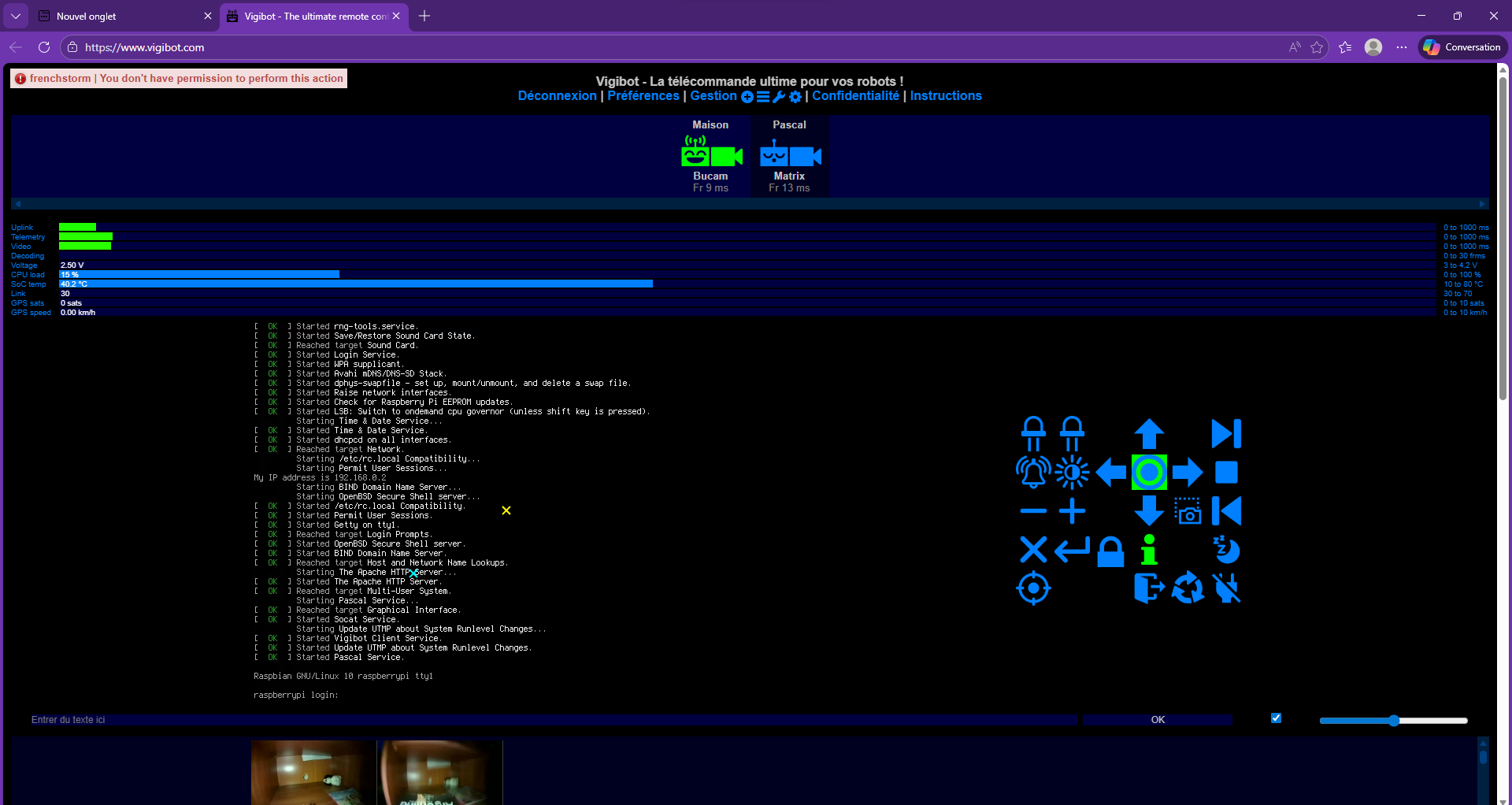The height and width of the screenshot is (805, 1512).
Task: Click the crossed-out power plug icon
Action: [1226, 588]
